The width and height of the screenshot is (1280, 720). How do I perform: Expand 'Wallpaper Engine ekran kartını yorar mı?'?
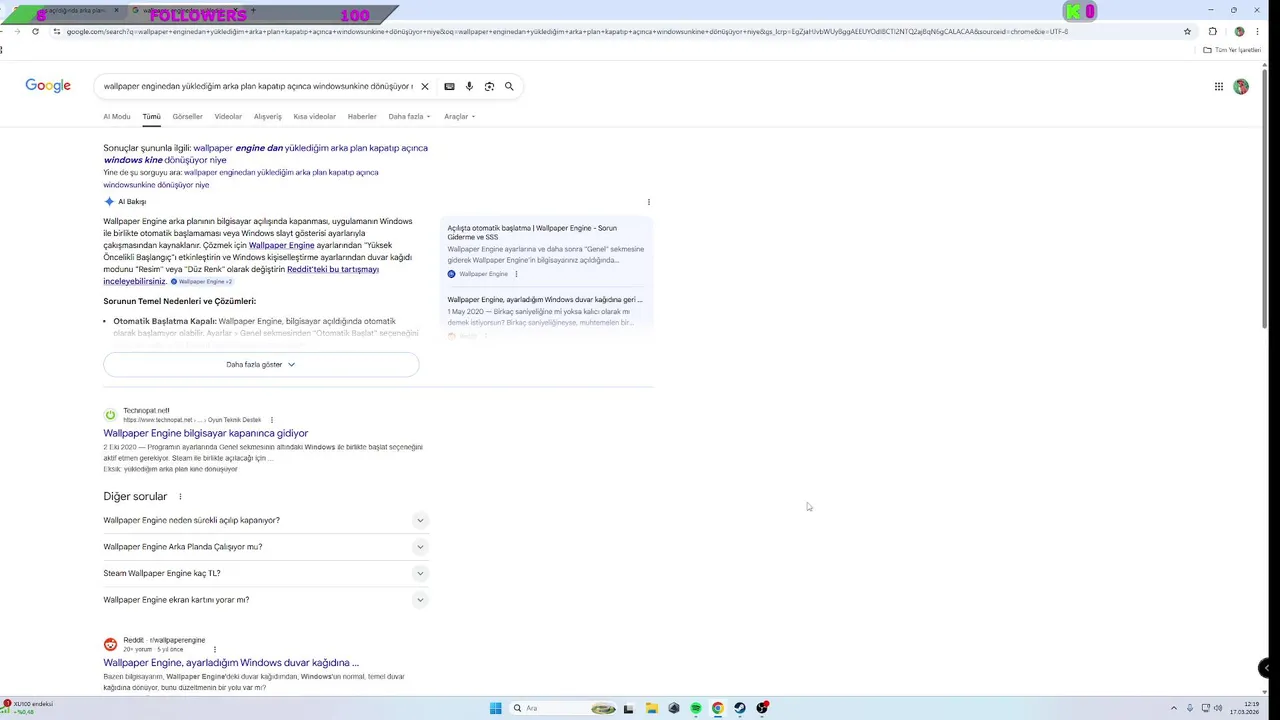click(266, 600)
